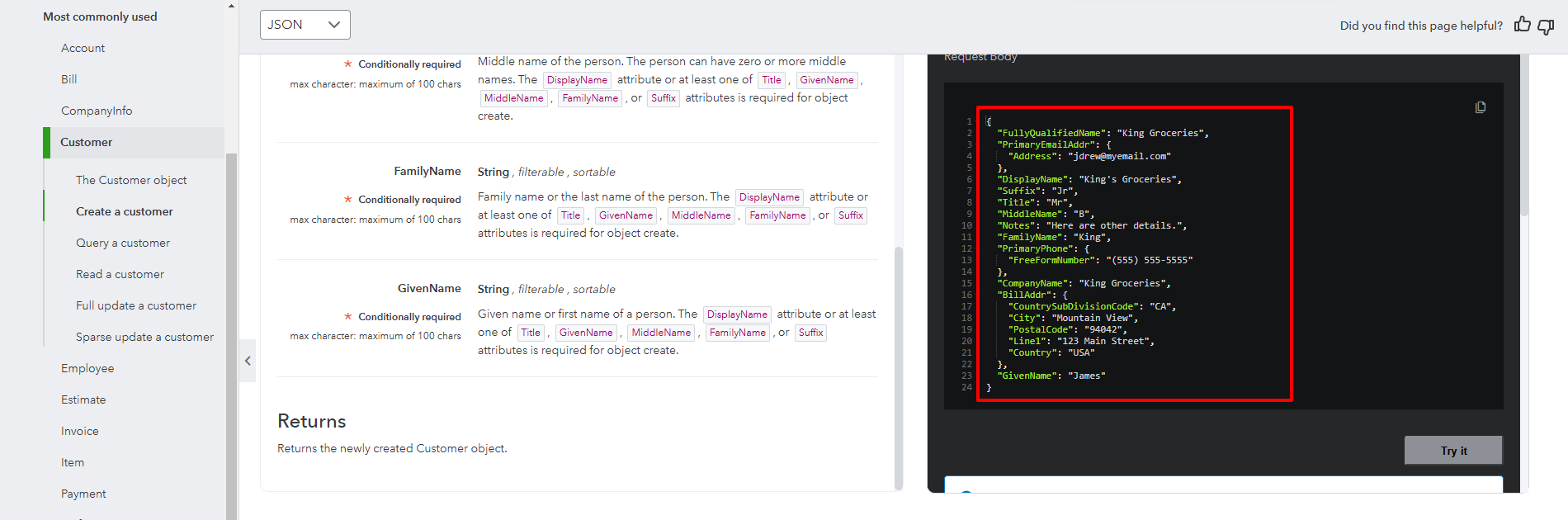This screenshot has height=520, width=1568.
Task: Click the sidebar scrollbar up arrow
Action: click(x=231, y=6)
